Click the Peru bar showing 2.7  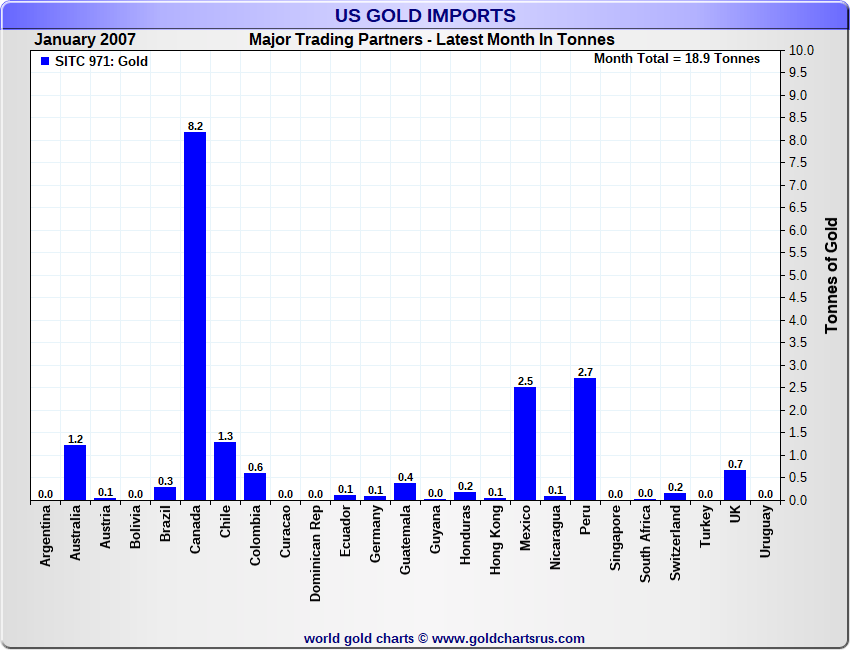pyautogui.click(x=585, y=439)
